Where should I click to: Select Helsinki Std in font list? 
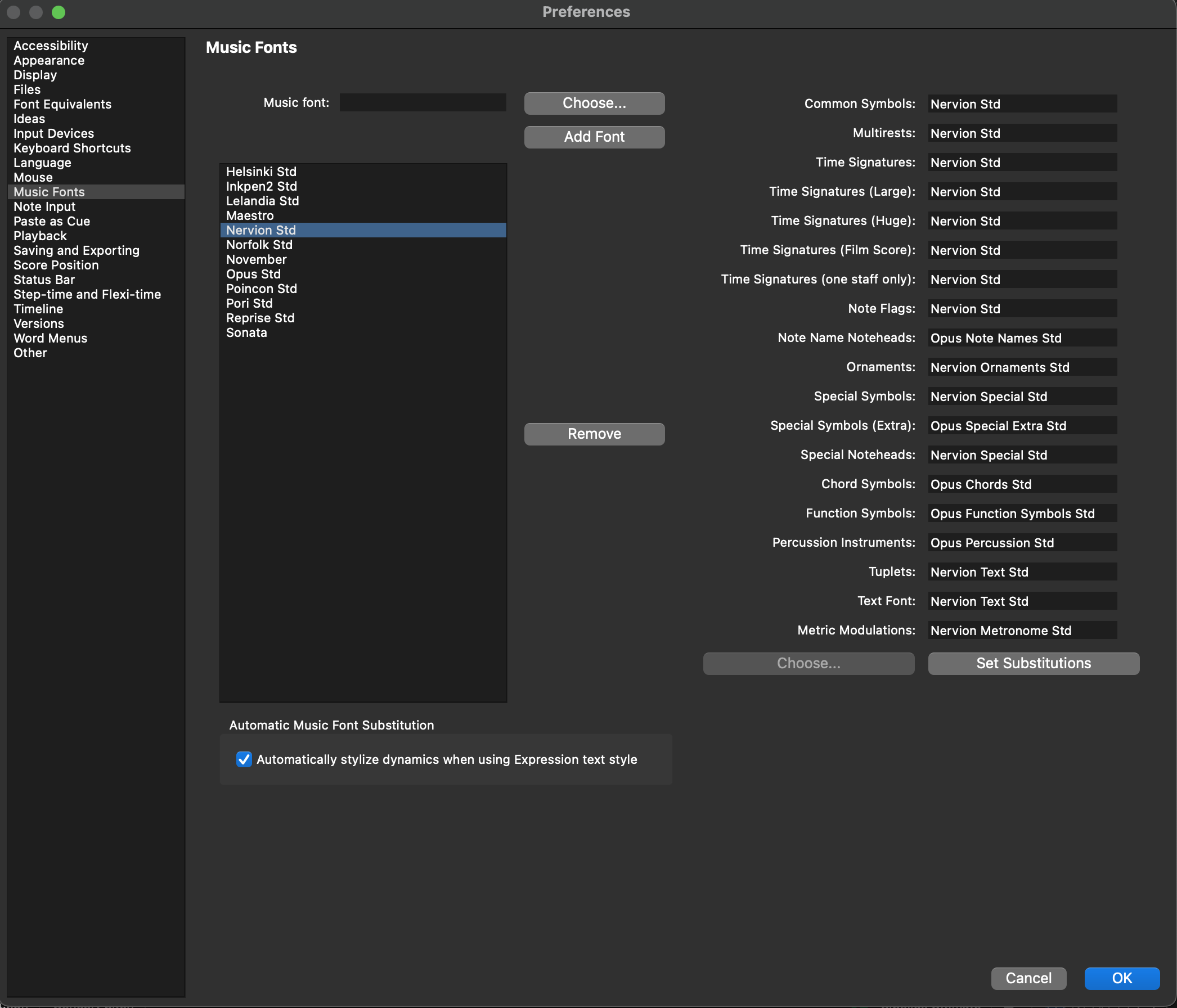click(363, 172)
